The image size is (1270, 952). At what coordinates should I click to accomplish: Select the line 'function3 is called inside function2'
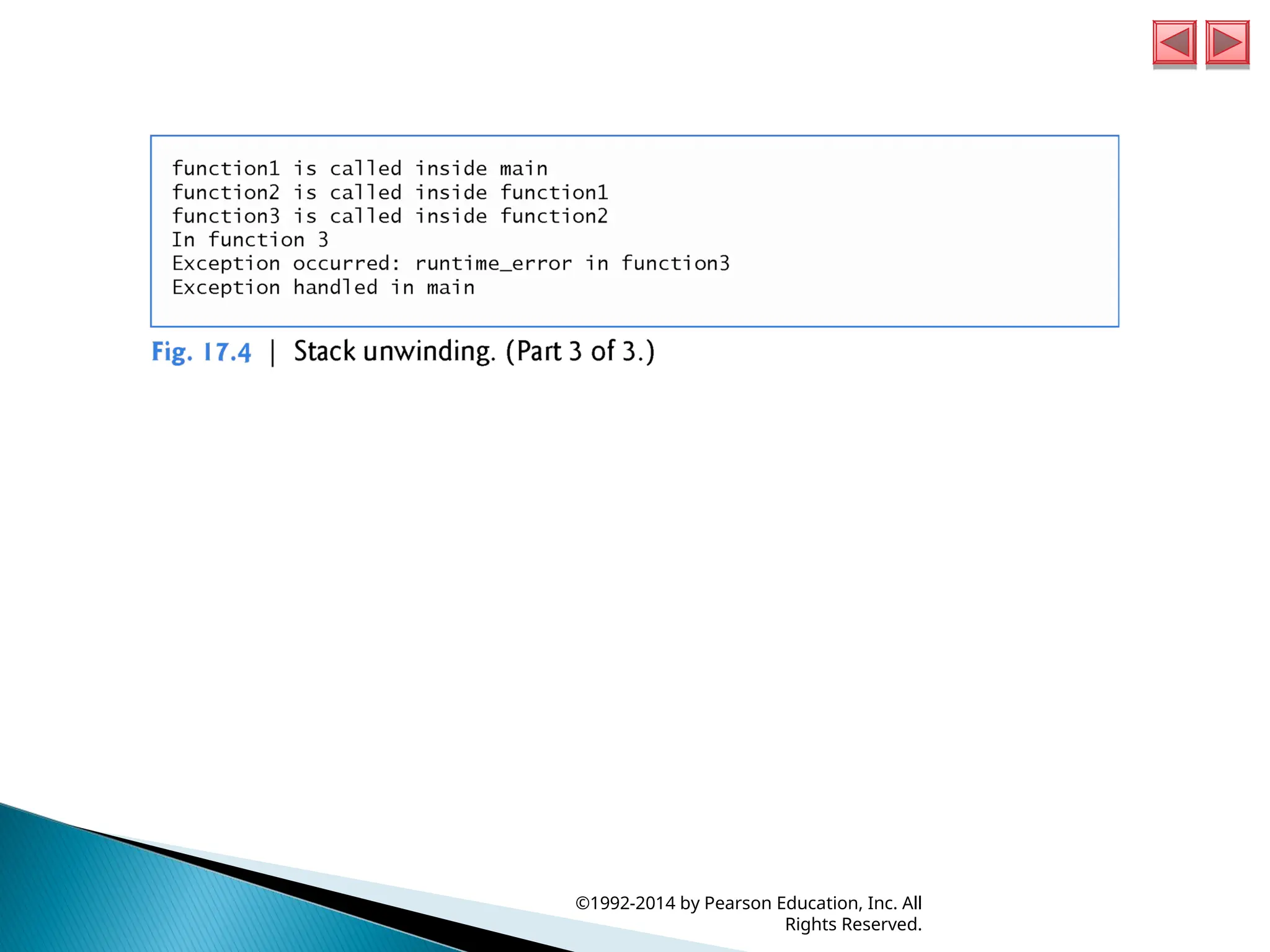click(390, 216)
